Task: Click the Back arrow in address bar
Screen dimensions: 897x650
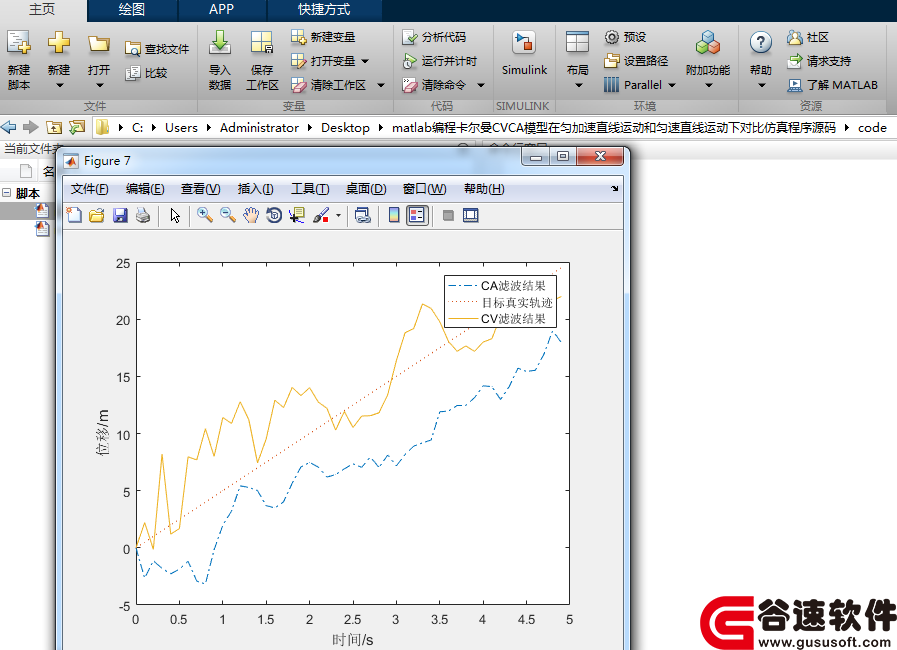Action: (9, 127)
